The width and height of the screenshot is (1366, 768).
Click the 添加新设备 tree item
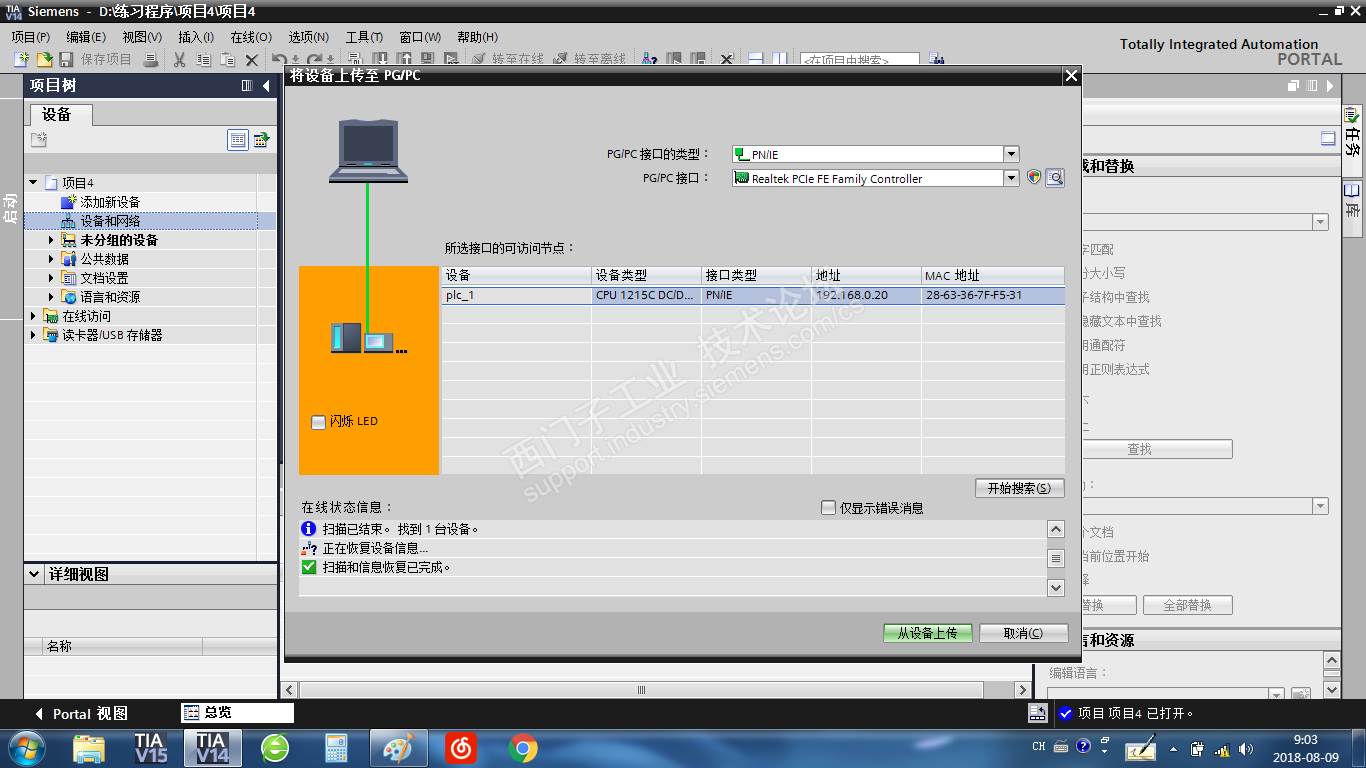tap(110, 202)
